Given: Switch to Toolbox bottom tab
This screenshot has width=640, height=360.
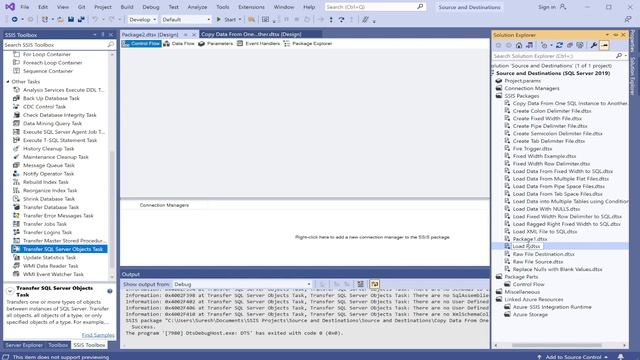Looking at the screenshot, I should (x=58, y=345).
